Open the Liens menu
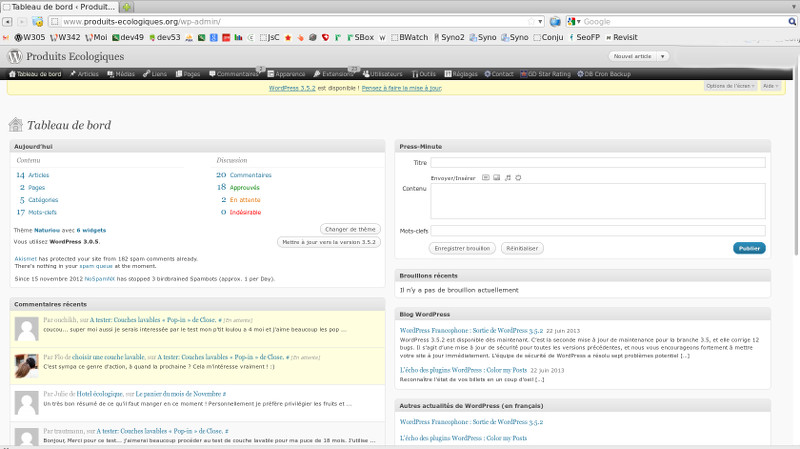The width and height of the screenshot is (800, 449). 155,74
